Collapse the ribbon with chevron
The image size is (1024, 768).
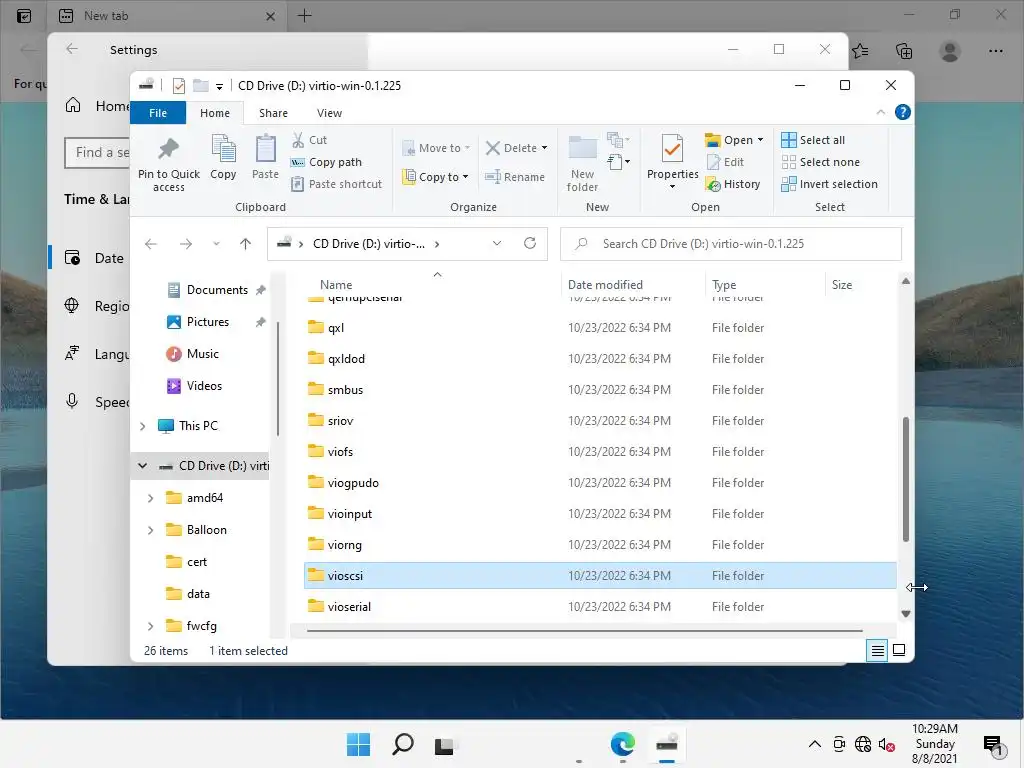tap(880, 112)
